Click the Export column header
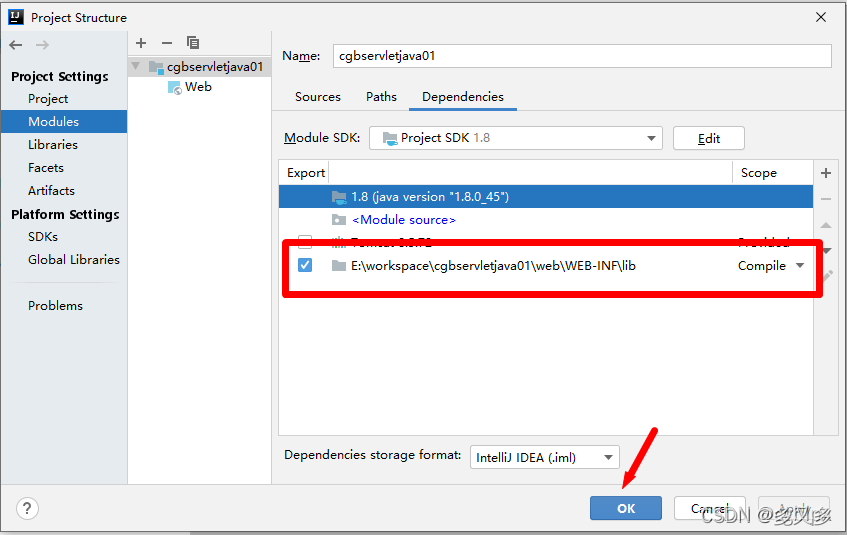This screenshot has width=847, height=535. tap(306, 173)
